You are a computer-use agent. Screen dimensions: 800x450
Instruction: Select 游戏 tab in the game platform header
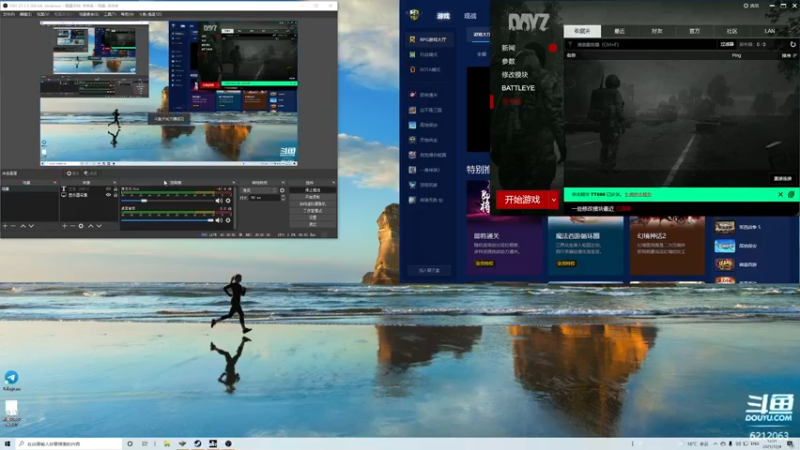pos(443,16)
